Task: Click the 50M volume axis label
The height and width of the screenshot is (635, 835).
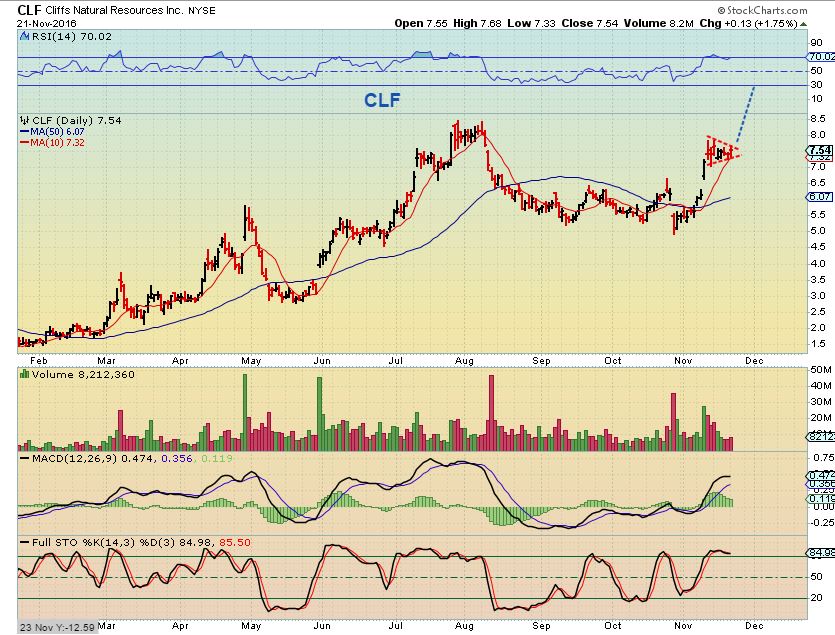Action: [821, 370]
